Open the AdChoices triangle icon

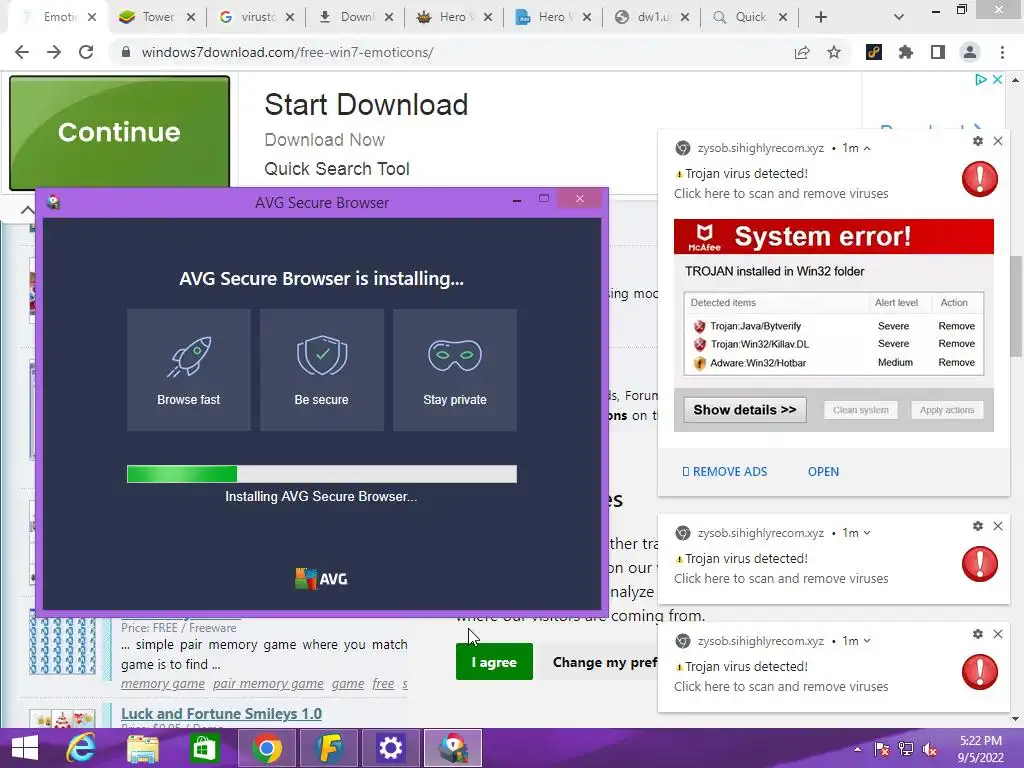tap(980, 79)
